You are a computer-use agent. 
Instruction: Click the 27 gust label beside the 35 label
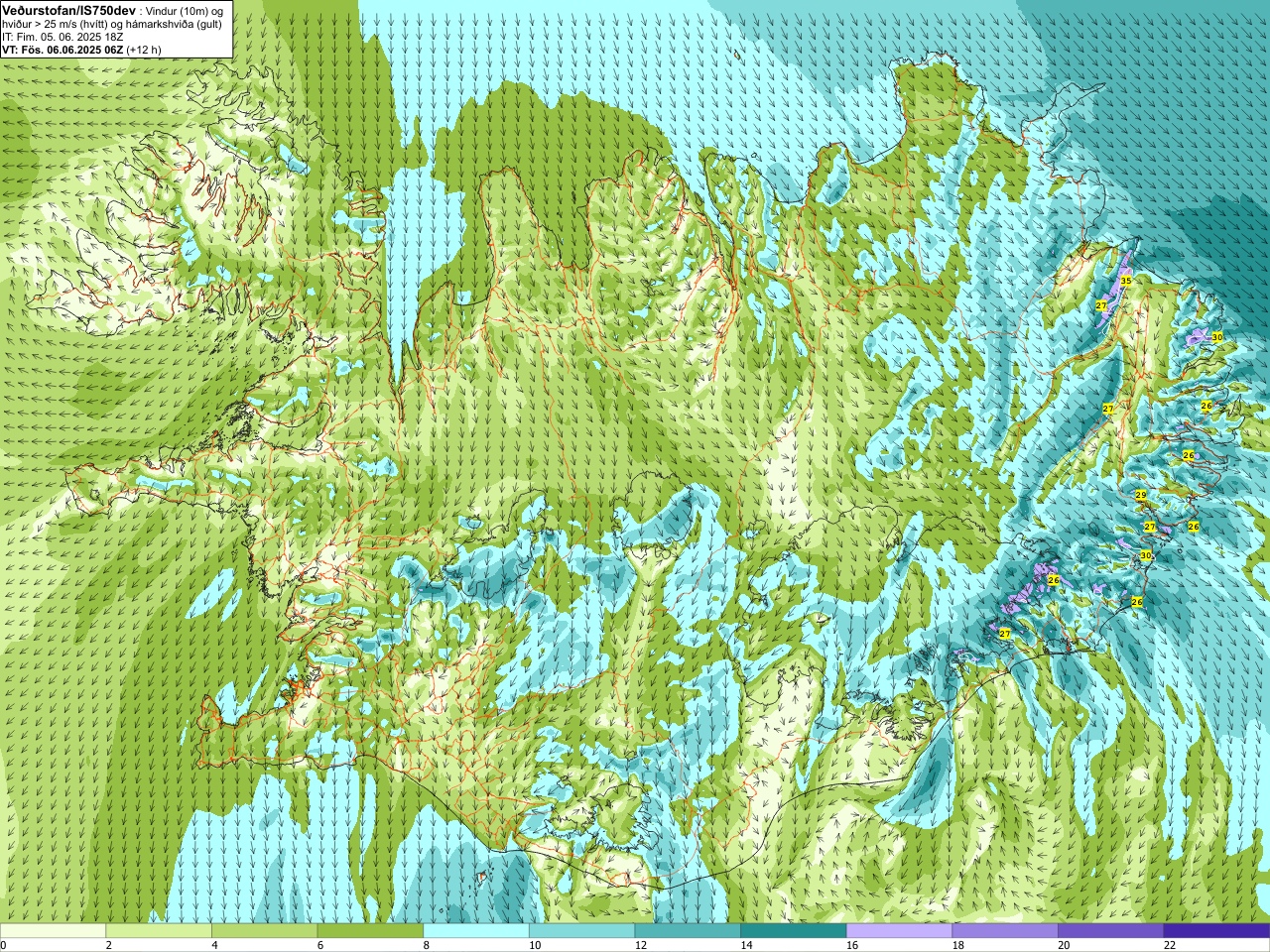click(1101, 306)
